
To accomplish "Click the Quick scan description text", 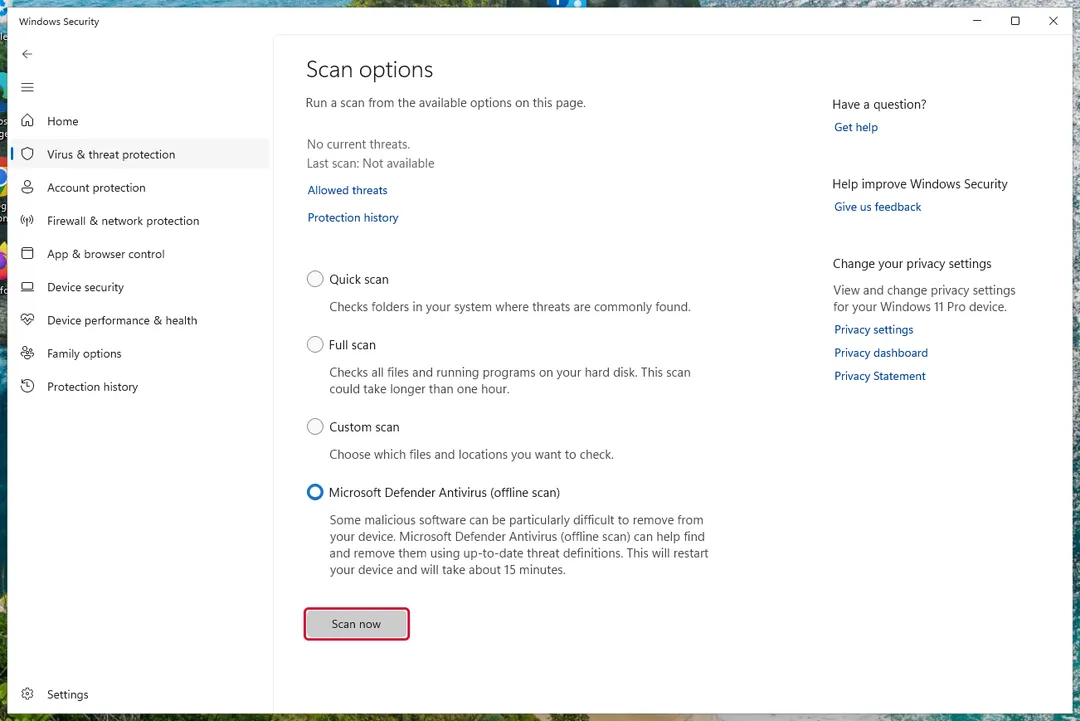I will pos(510,306).
